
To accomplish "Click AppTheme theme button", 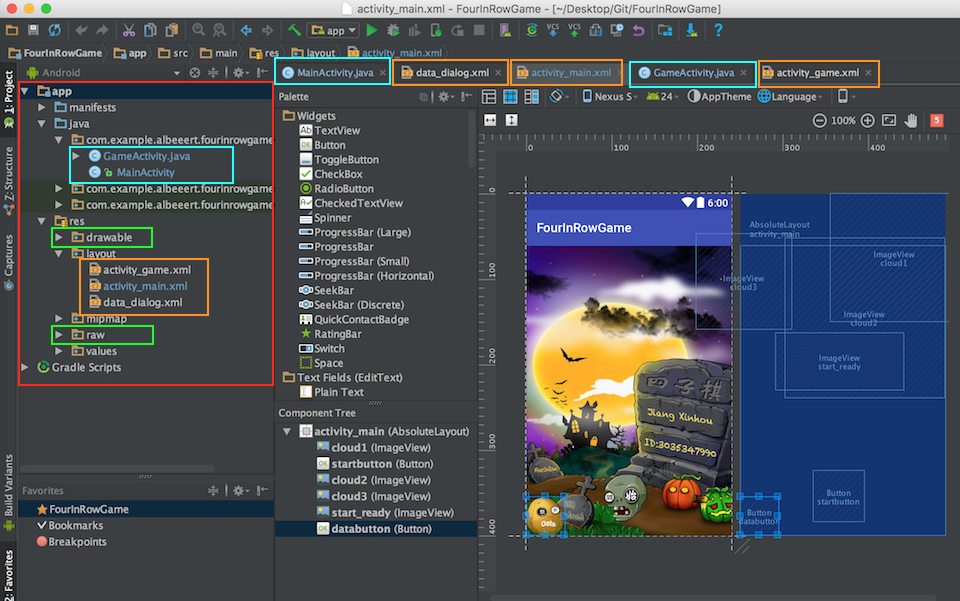I will 720,97.
